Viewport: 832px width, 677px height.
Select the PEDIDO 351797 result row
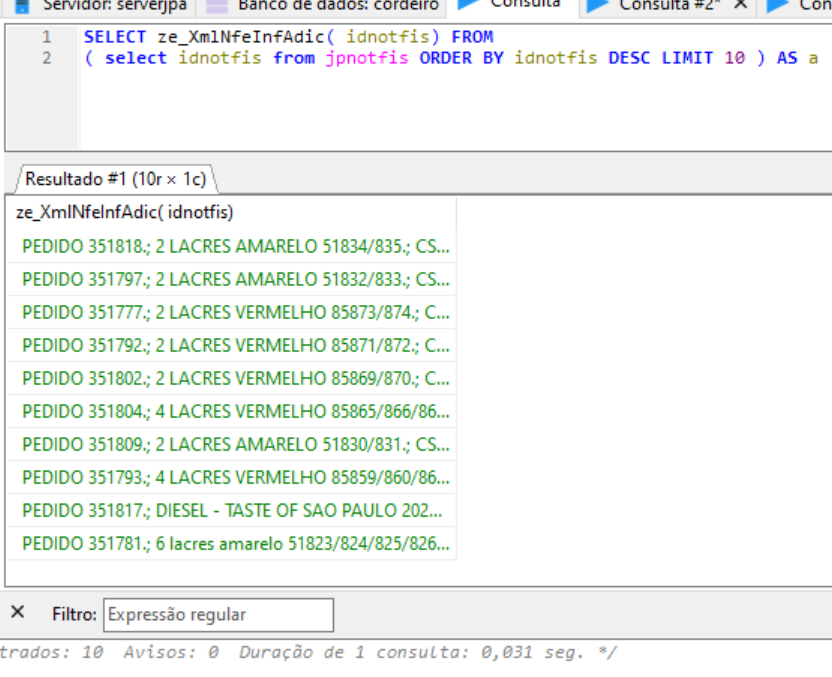point(235,279)
